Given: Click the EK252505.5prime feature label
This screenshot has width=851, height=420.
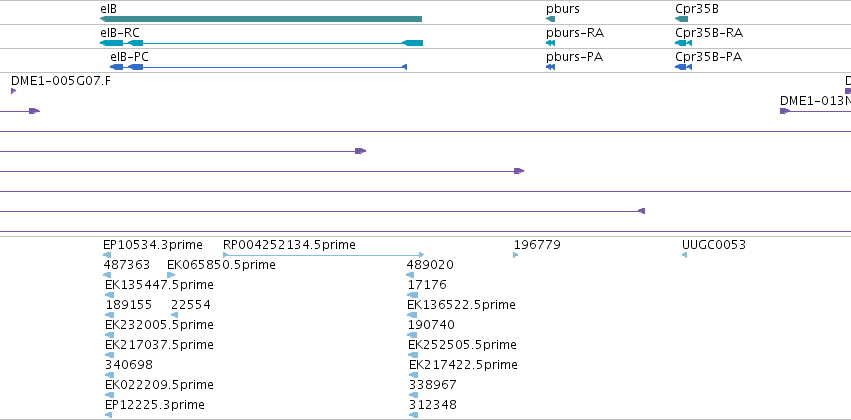Looking at the screenshot, I should [462, 345].
